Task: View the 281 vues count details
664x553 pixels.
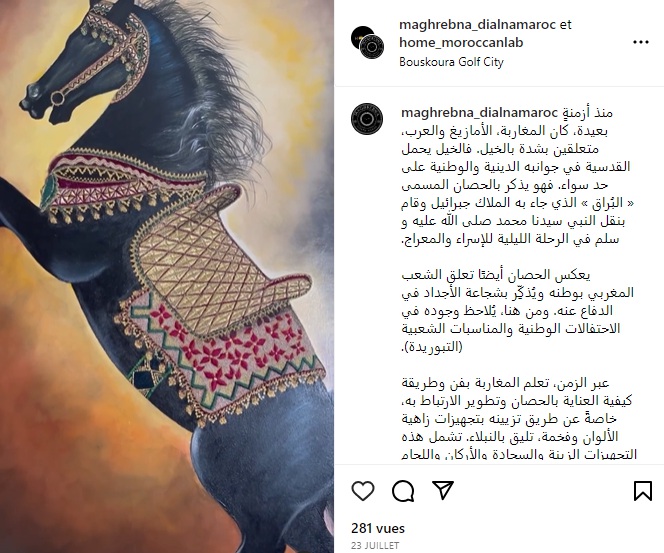Action: [x=378, y=528]
